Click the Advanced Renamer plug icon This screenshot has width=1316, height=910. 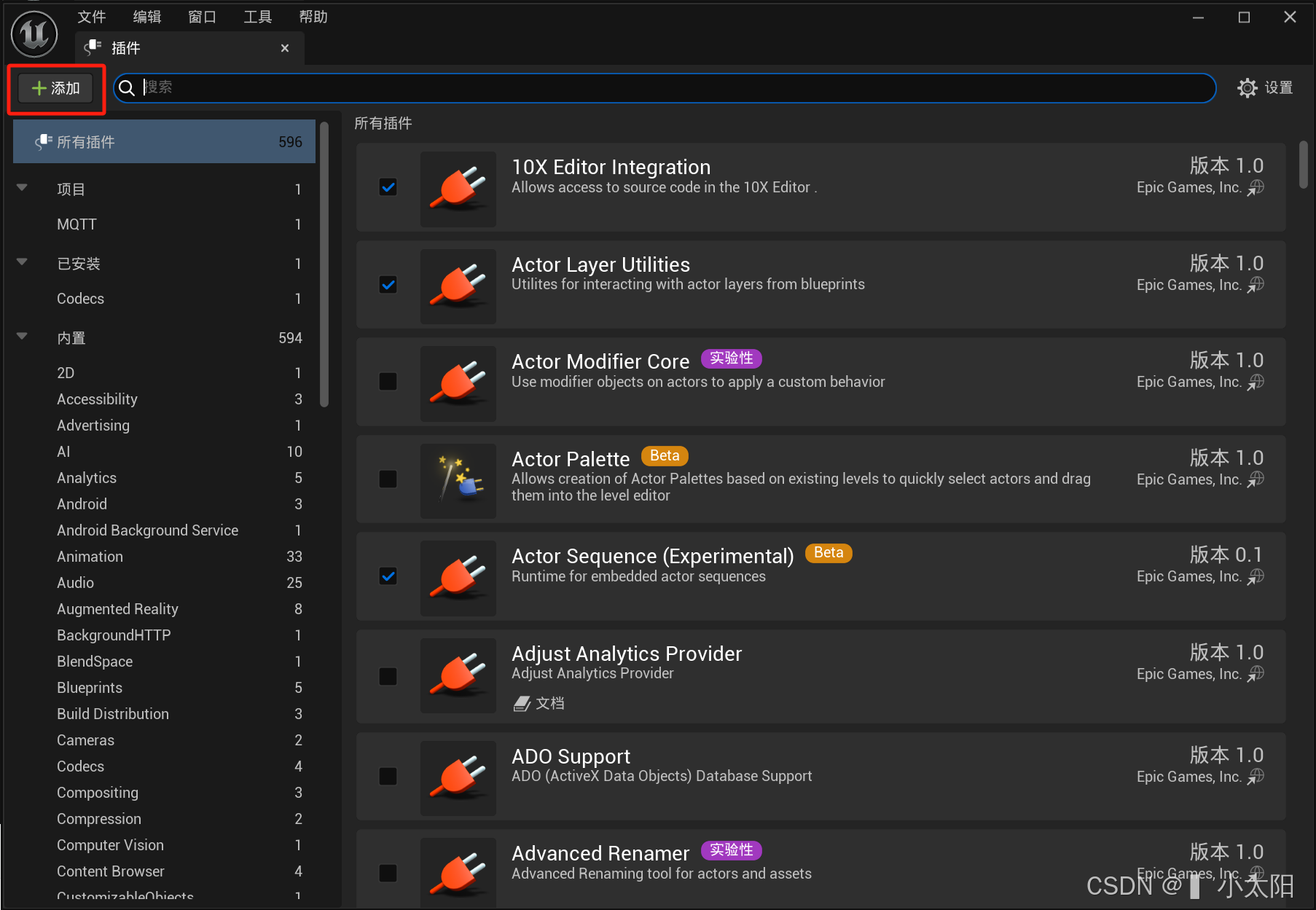[458, 873]
